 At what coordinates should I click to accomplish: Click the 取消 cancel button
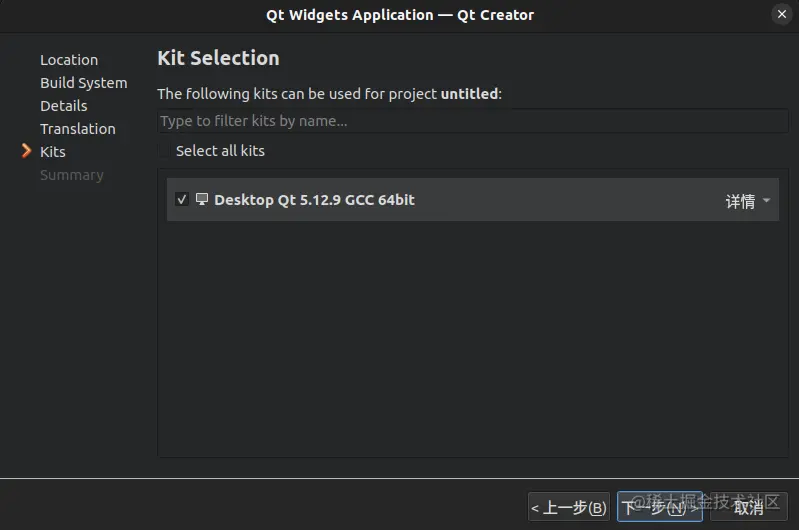click(x=749, y=507)
